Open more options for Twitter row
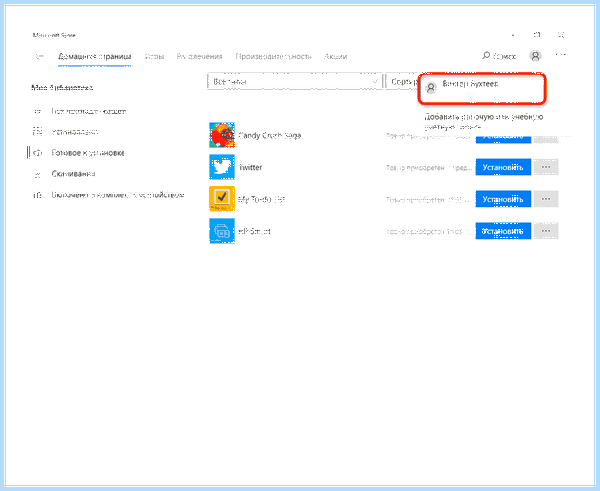This screenshot has height=491, width=600. point(546,167)
